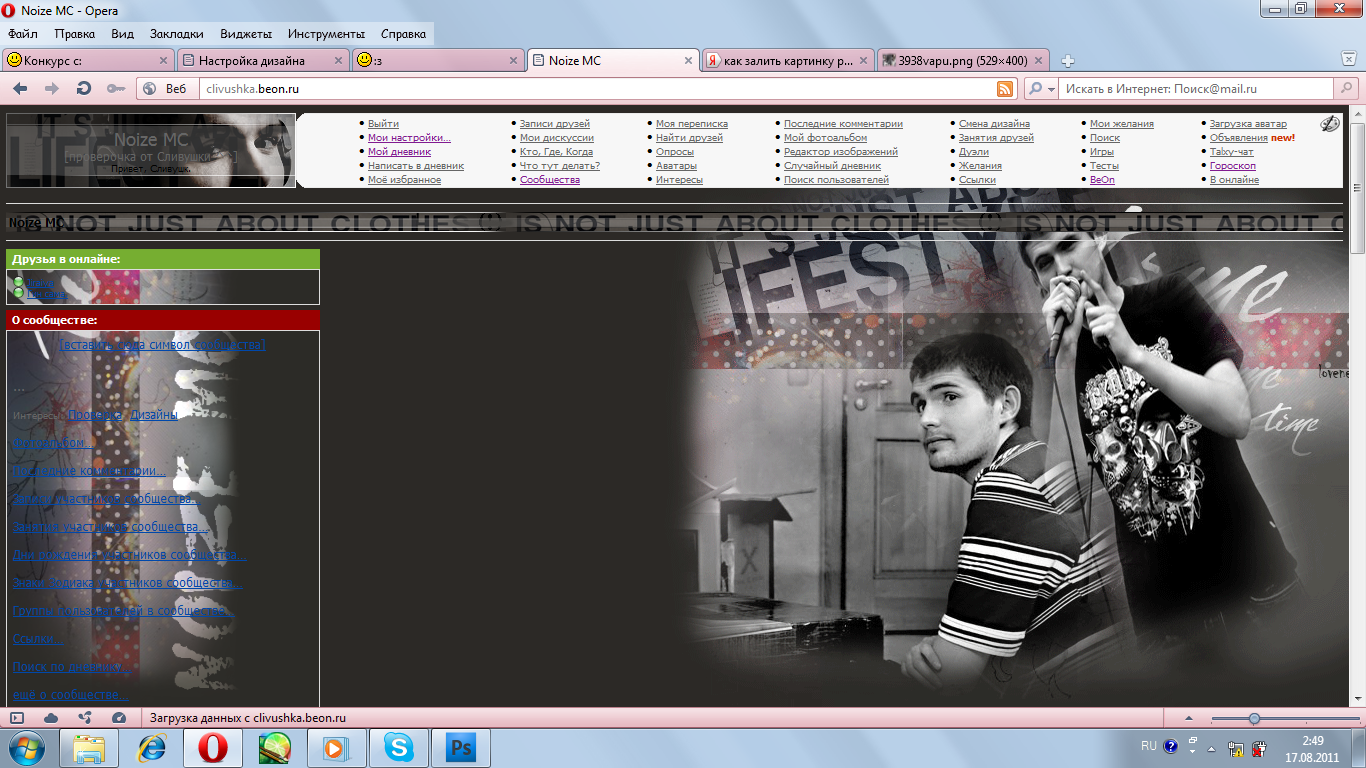Toggle the status bar panels button

point(17,718)
